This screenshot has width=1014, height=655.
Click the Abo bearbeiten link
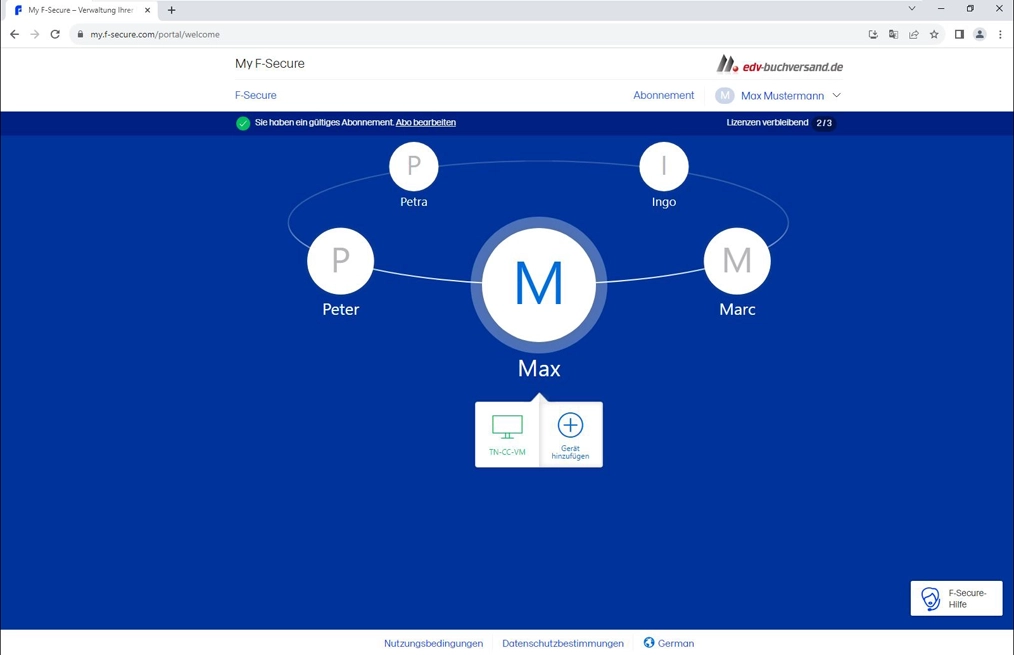[426, 122]
